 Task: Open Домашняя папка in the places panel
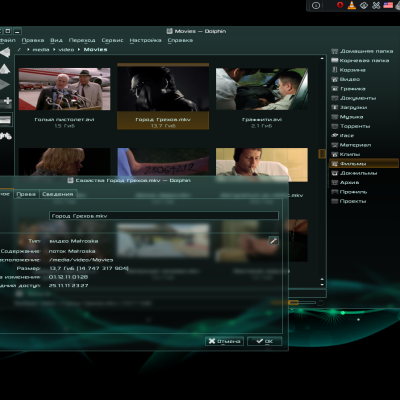pos(362,51)
